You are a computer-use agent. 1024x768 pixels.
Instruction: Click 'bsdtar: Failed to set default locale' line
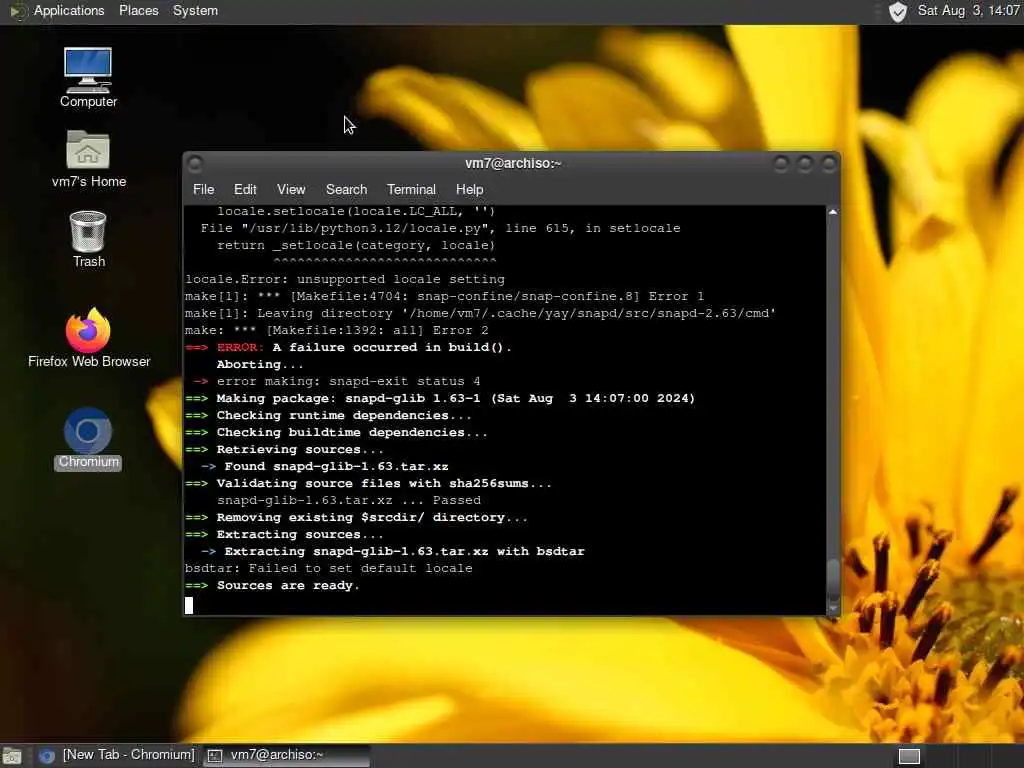coord(328,568)
